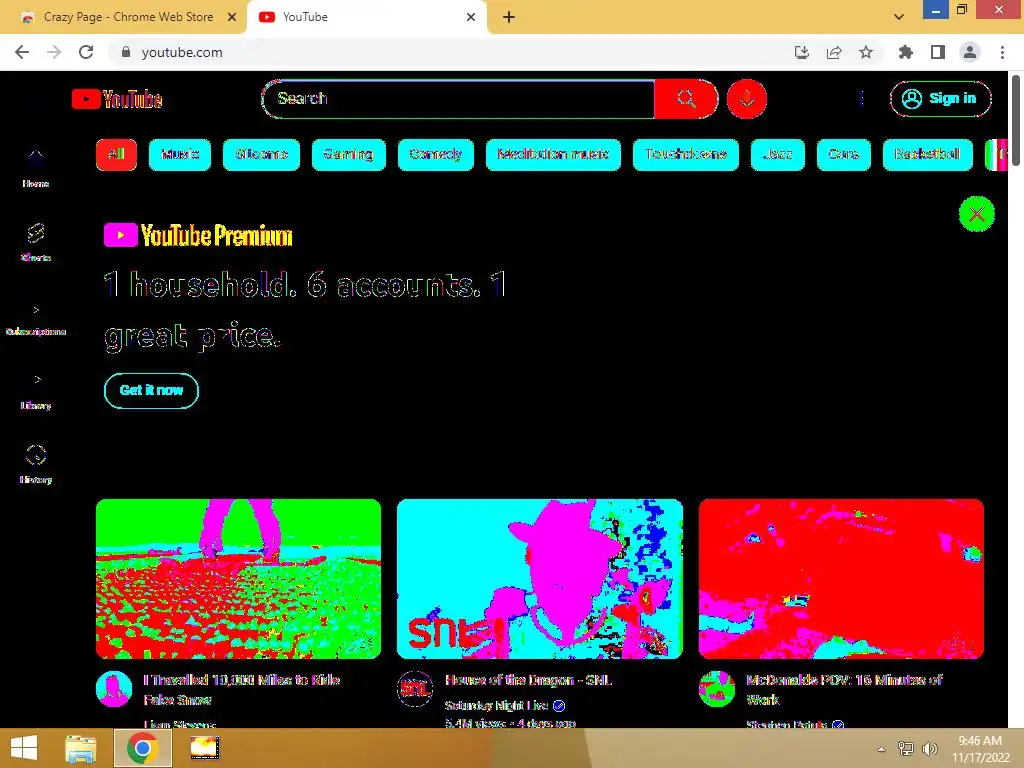This screenshot has height=768, width=1024.
Task: Expand the tab search dropdown
Action: 899,17
